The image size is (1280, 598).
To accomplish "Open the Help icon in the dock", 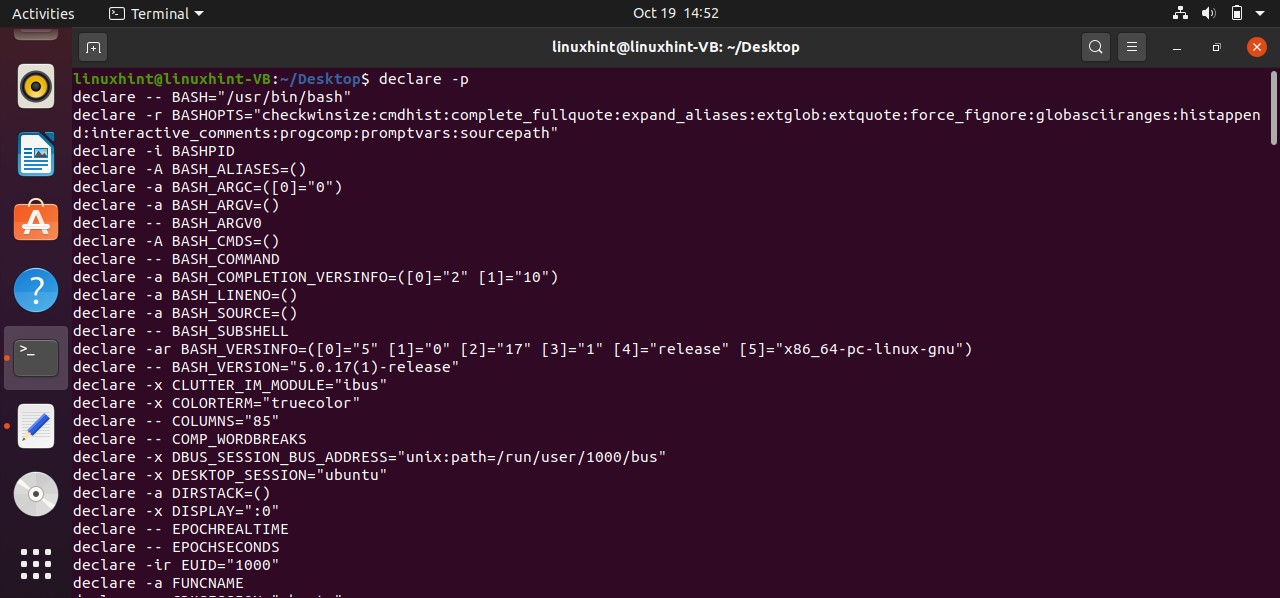I will 36,290.
